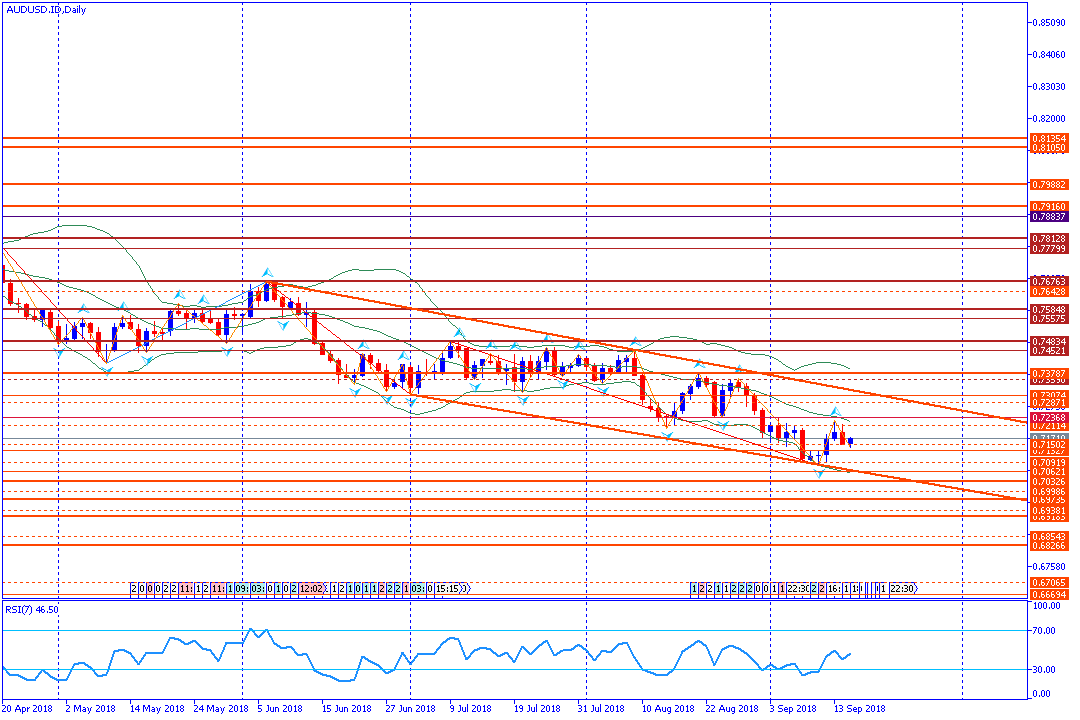This screenshot has width=1080, height=720.
Task: Select the 0.74521 price level label
Action: click(1048, 351)
